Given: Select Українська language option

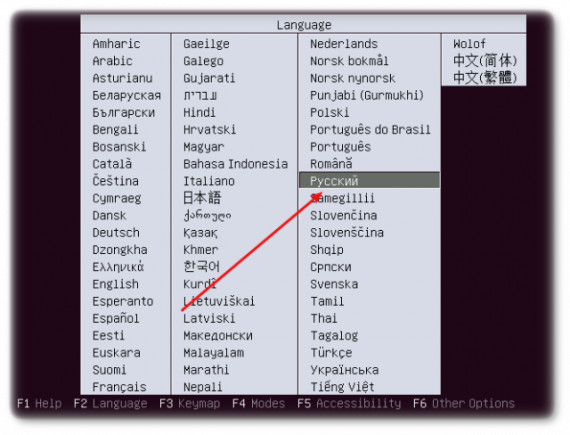Looking at the screenshot, I should click(x=344, y=370).
